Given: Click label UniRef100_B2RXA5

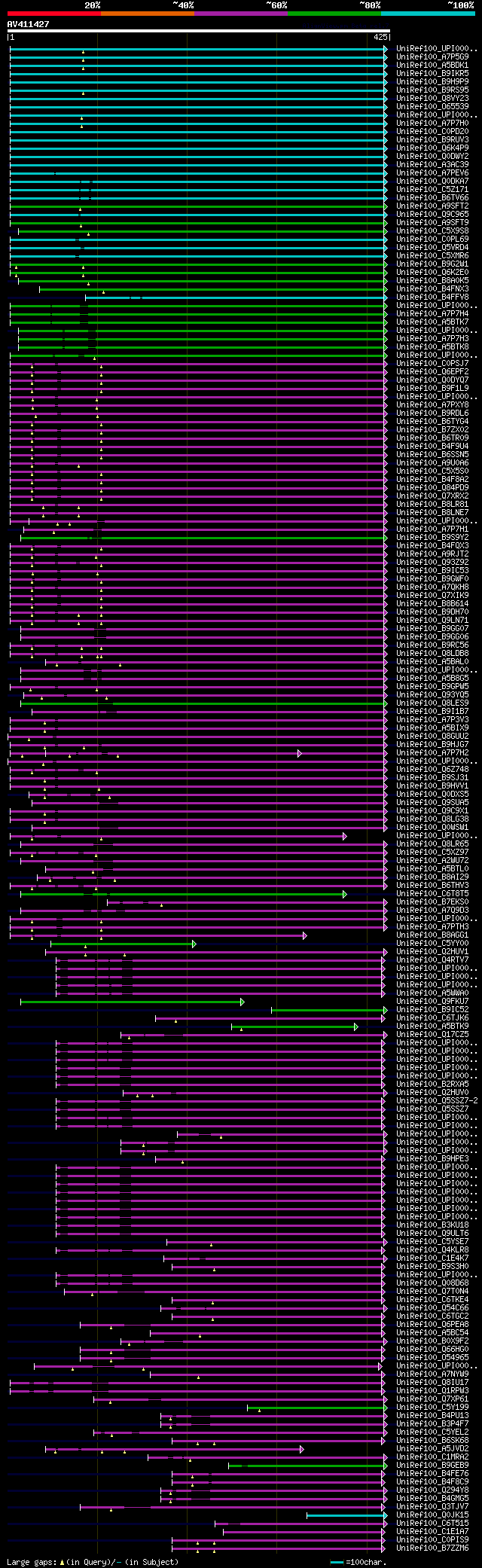Looking at the screenshot, I should coord(432,1084).
